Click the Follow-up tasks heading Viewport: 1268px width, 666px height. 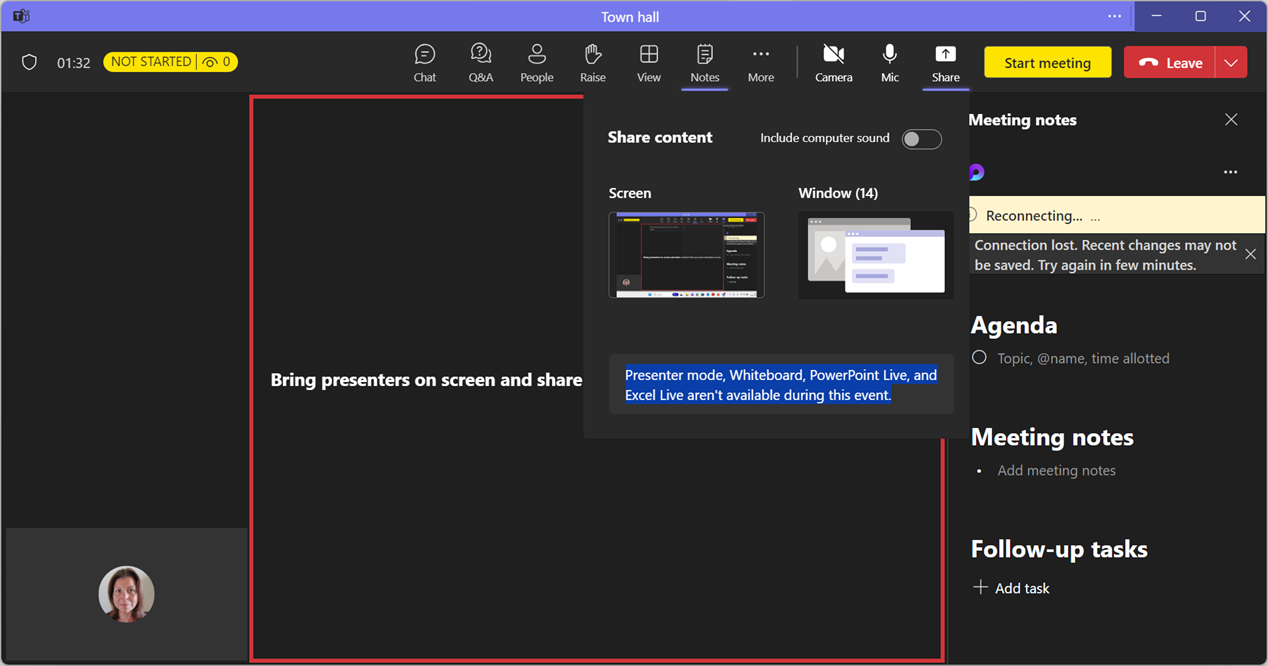[x=1059, y=549]
